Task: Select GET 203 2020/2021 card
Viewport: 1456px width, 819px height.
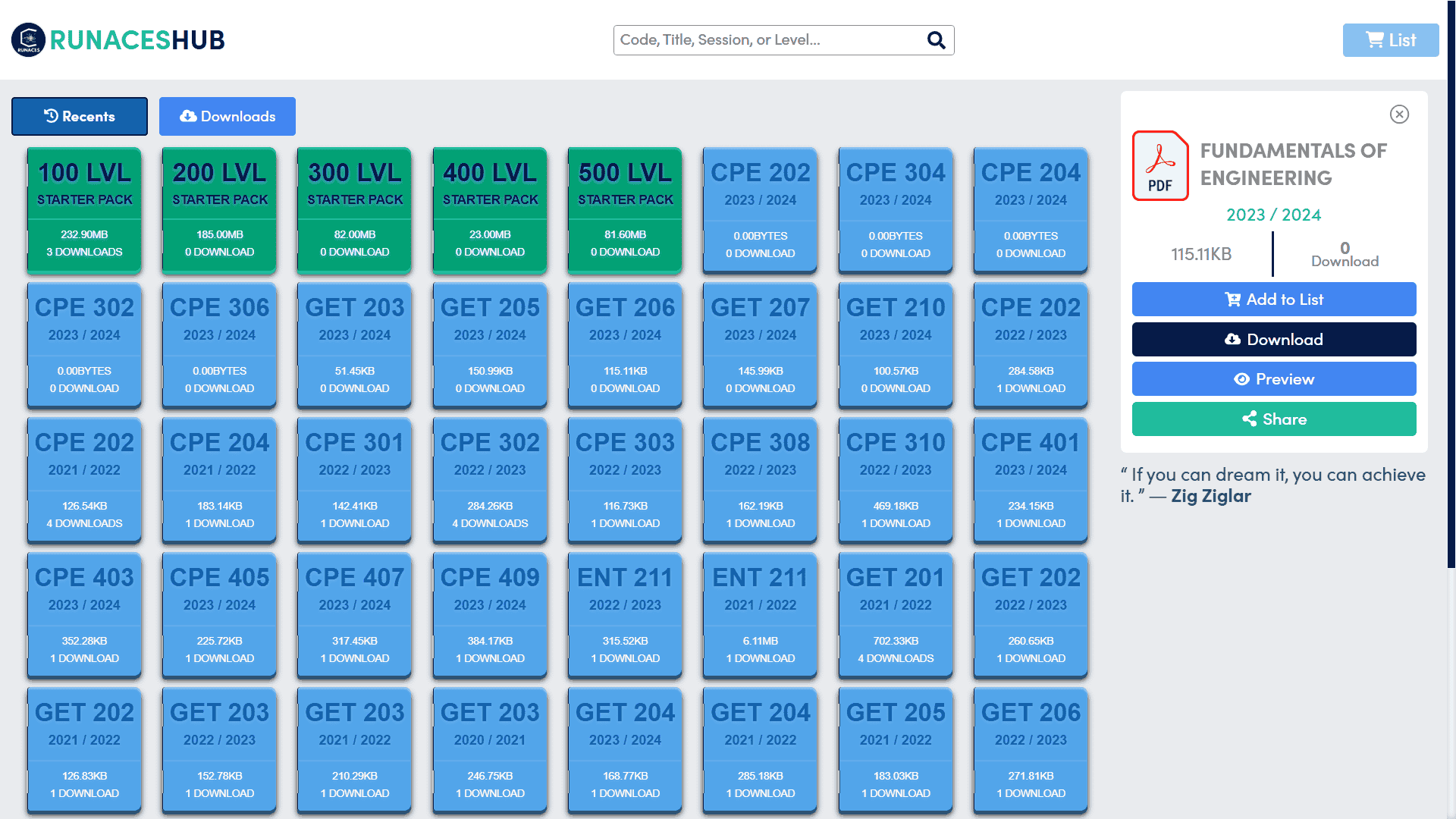Action: pos(490,750)
